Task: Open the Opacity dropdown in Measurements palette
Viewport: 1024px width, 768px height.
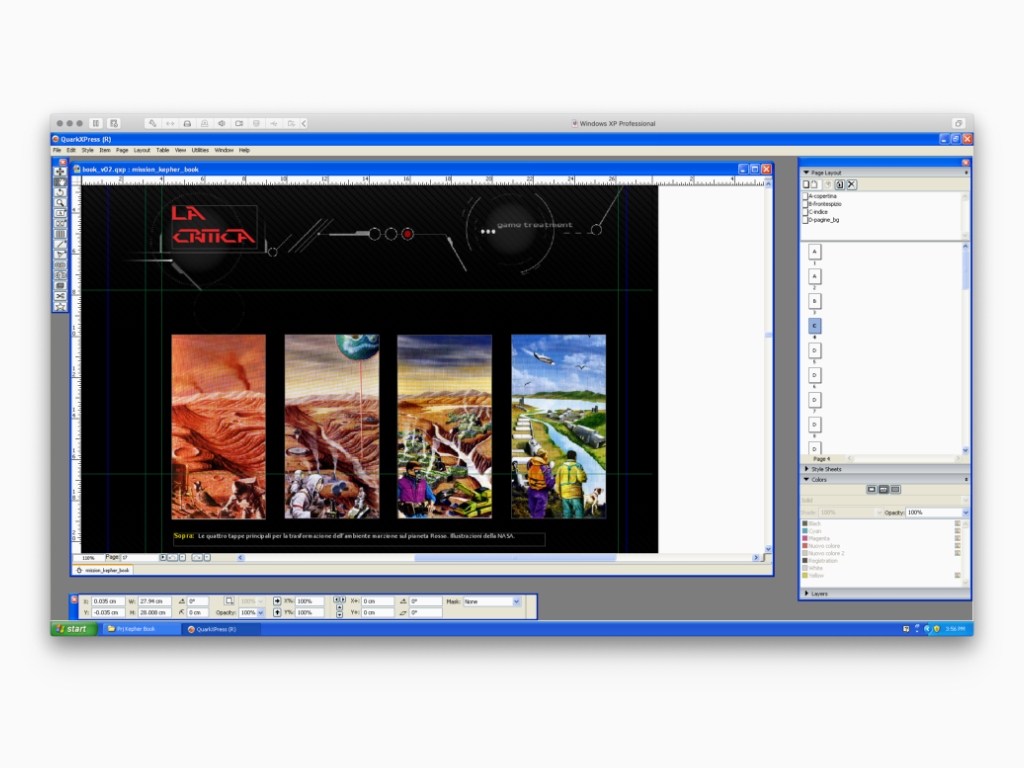Action: pyautogui.click(x=261, y=613)
